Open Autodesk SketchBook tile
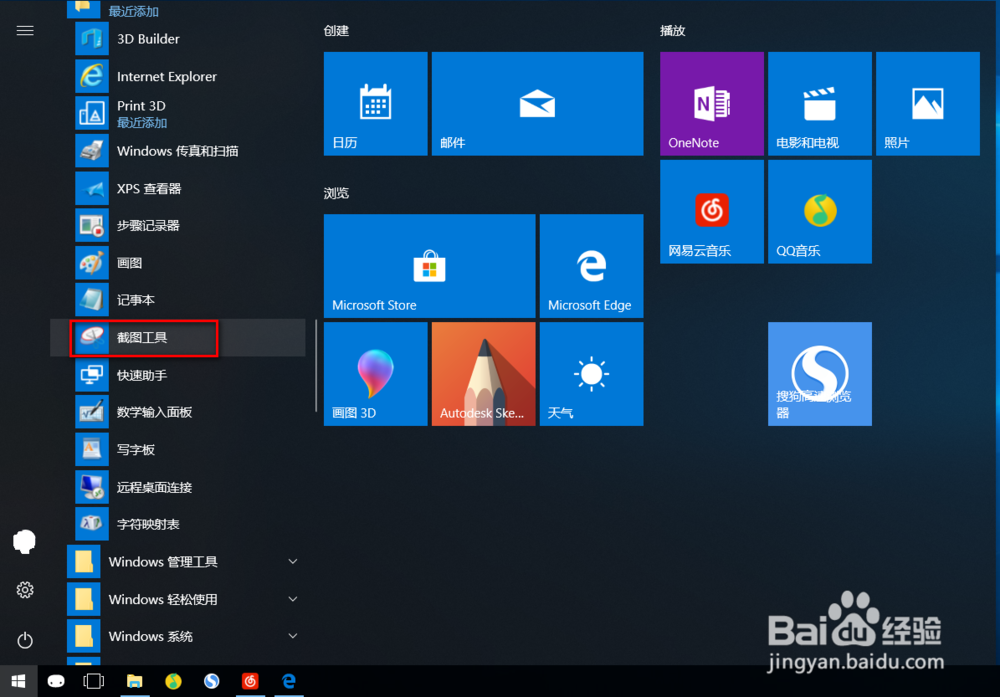 [x=483, y=374]
